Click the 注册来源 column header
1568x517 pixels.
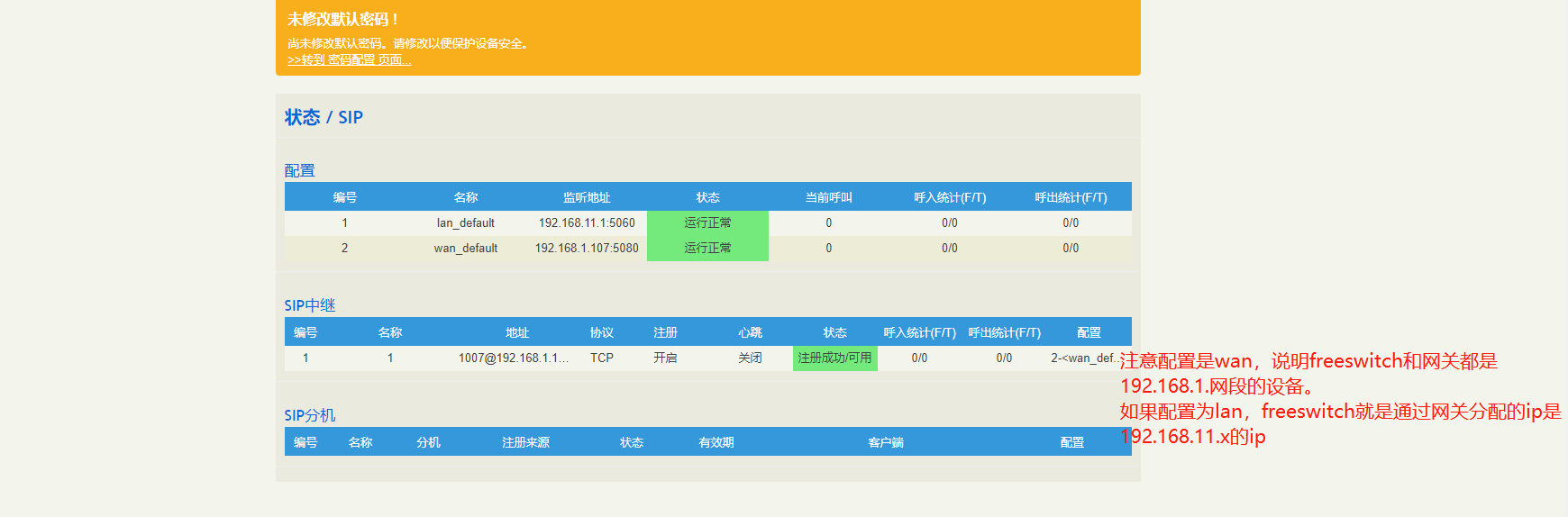pos(525,442)
